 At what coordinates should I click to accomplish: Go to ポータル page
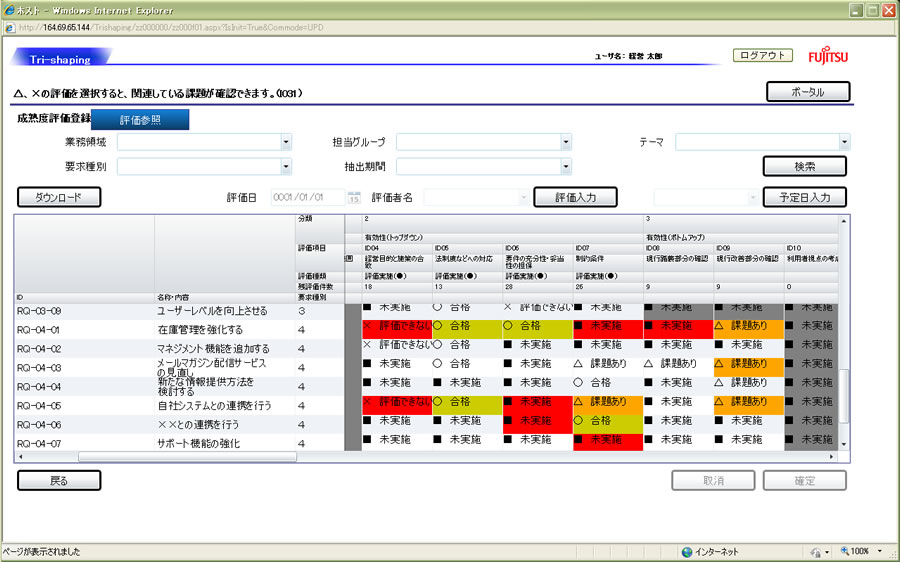pos(808,92)
